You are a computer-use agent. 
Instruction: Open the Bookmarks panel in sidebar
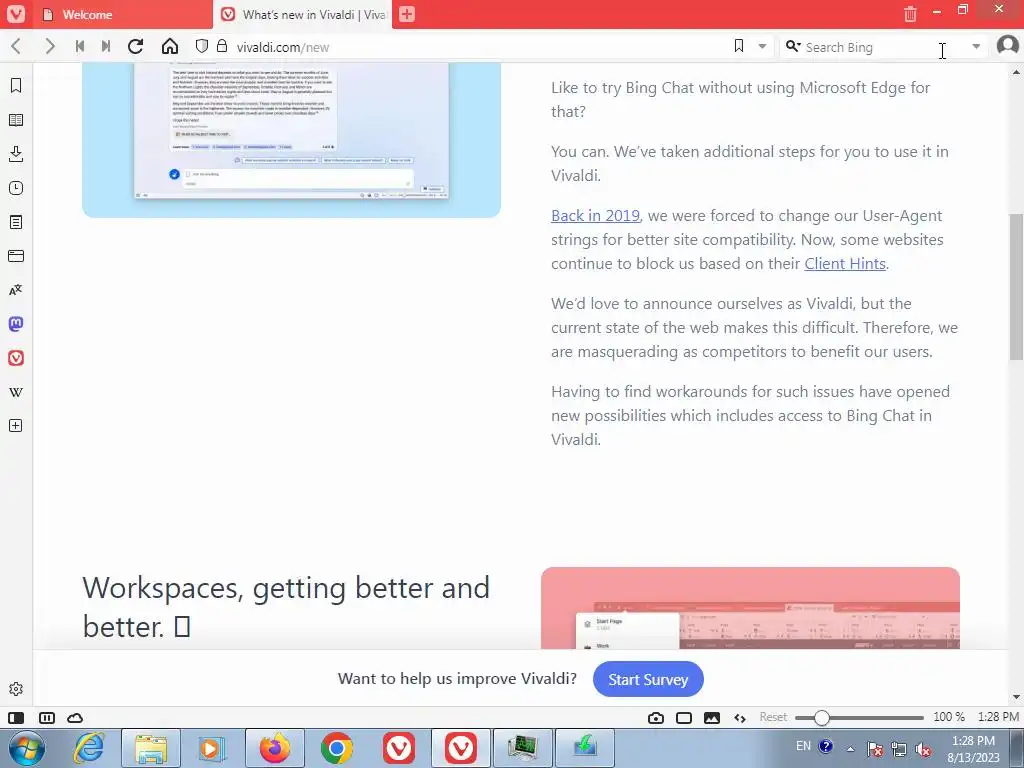point(16,86)
